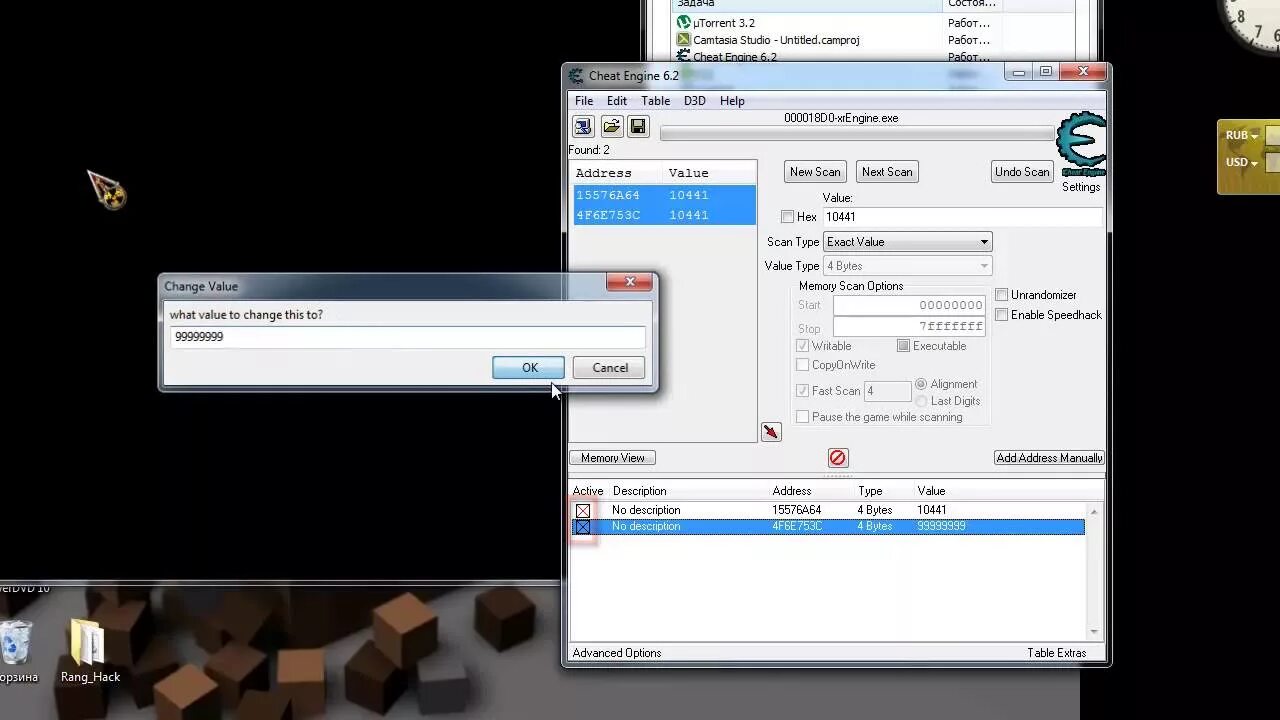Click the open folder toolbar icon
Image resolution: width=1280 pixels, height=720 pixels.
tap(611, 127)
